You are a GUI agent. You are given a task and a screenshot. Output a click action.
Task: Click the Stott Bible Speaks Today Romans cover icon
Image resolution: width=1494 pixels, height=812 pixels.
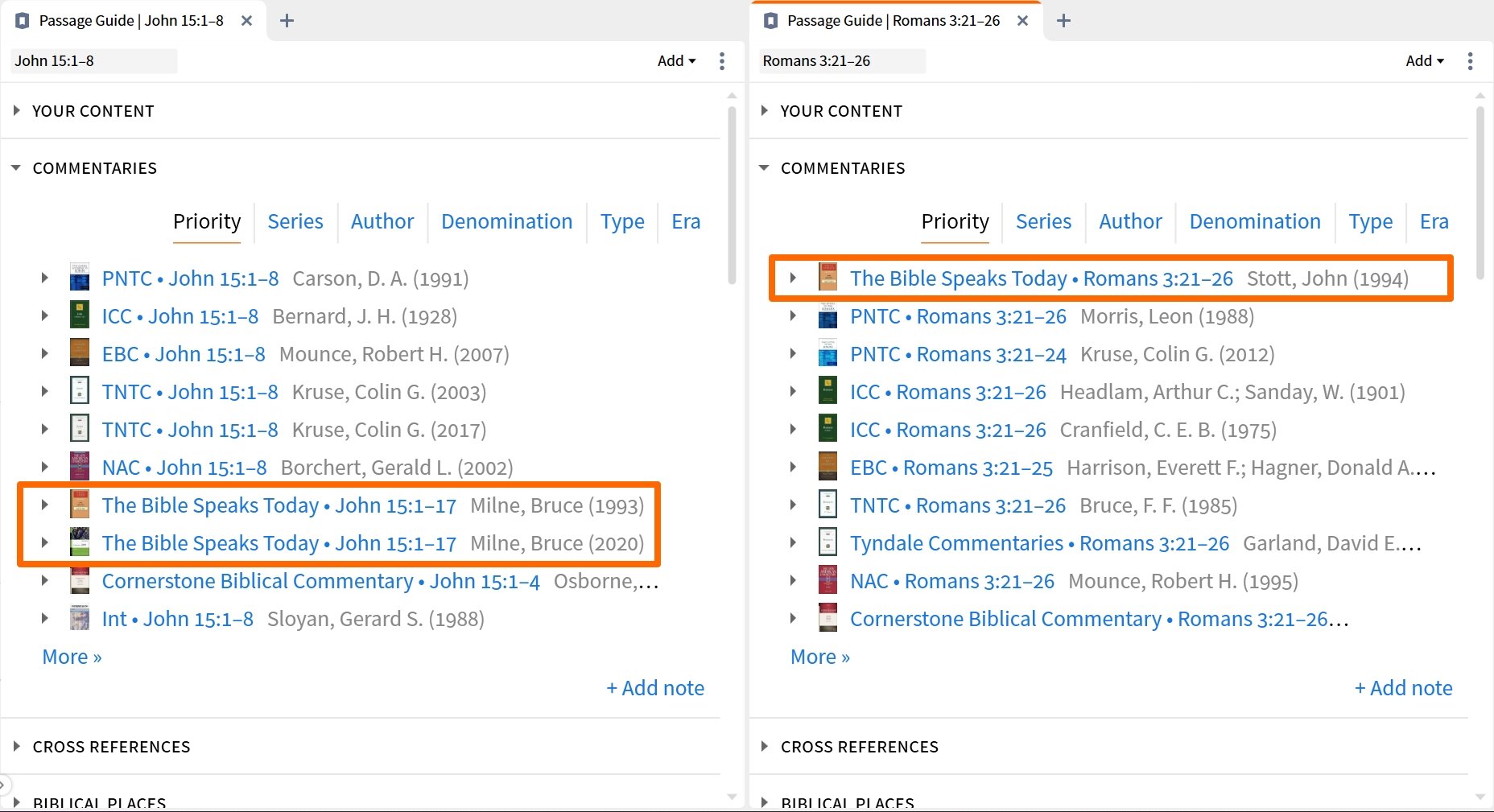click(828, 278)
